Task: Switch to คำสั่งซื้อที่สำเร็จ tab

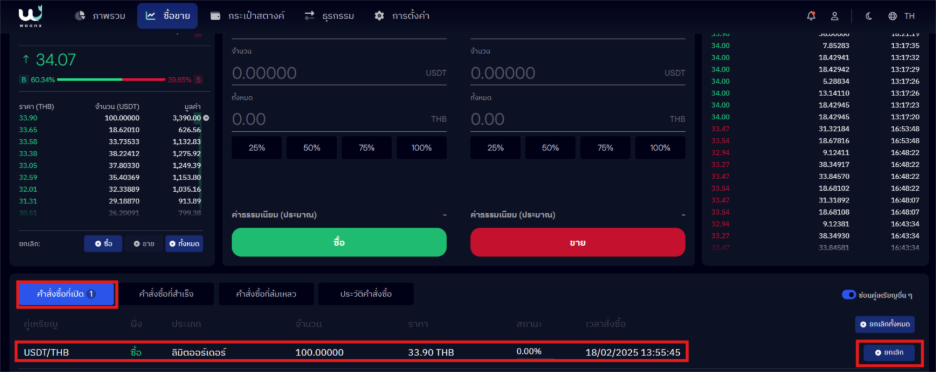Action: pos(166,294)
